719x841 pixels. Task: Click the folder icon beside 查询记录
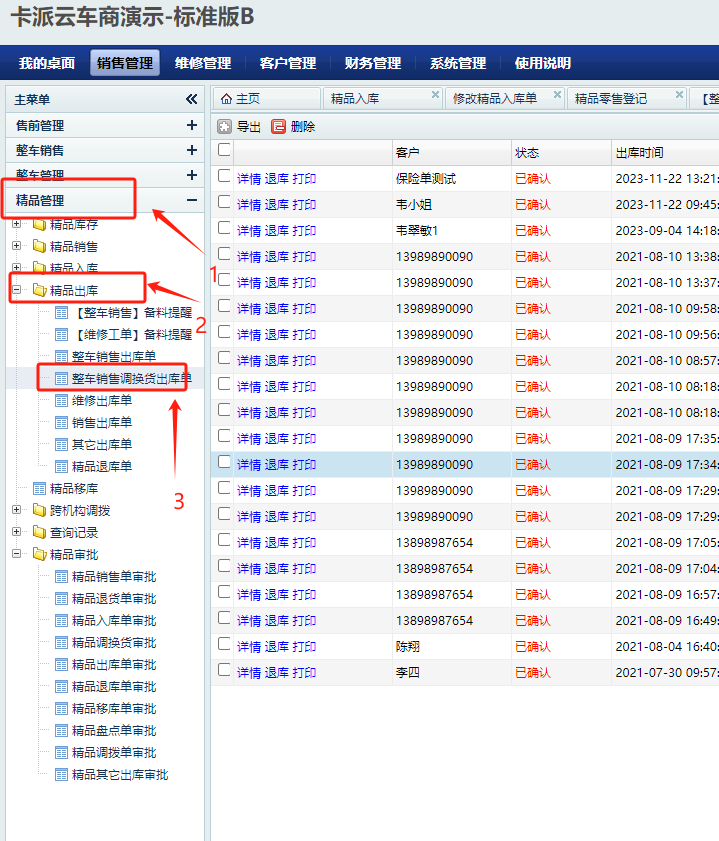[39, 533]
